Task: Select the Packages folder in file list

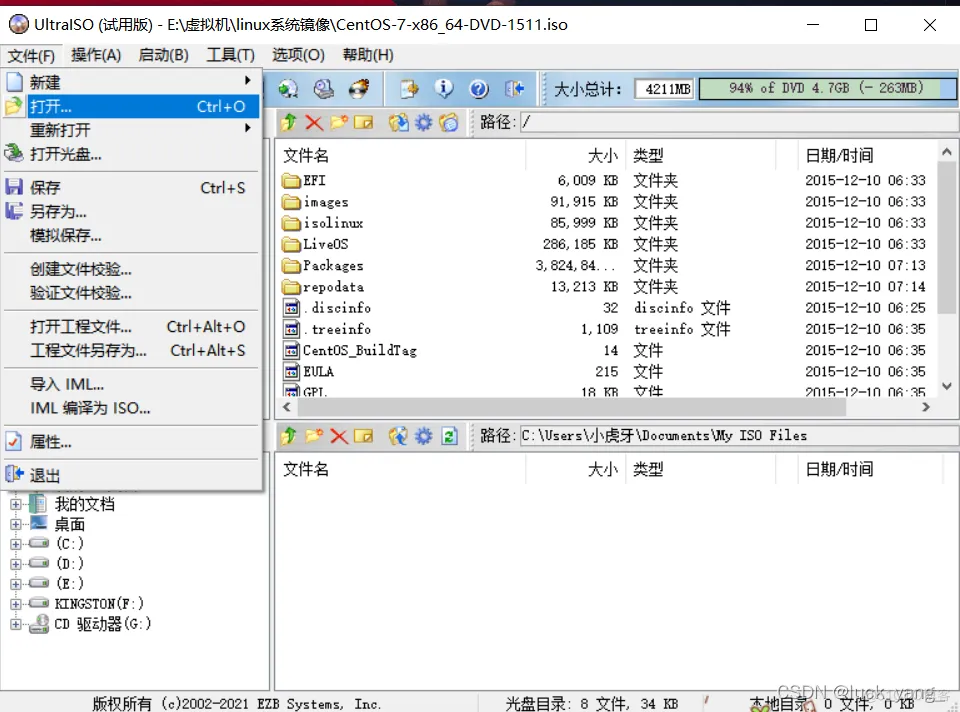Action: click(332, 266)
